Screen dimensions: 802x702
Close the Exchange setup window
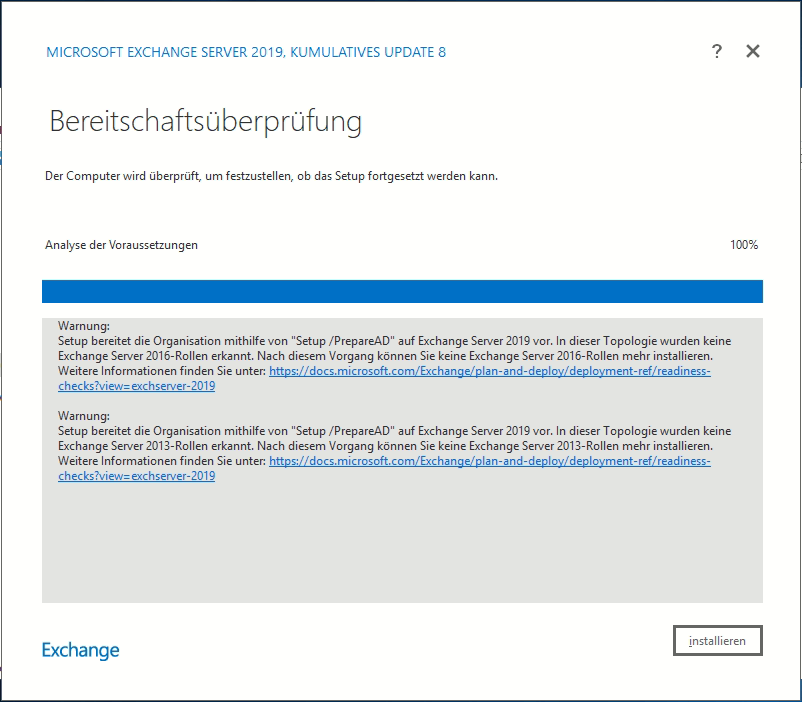[753, 52]
